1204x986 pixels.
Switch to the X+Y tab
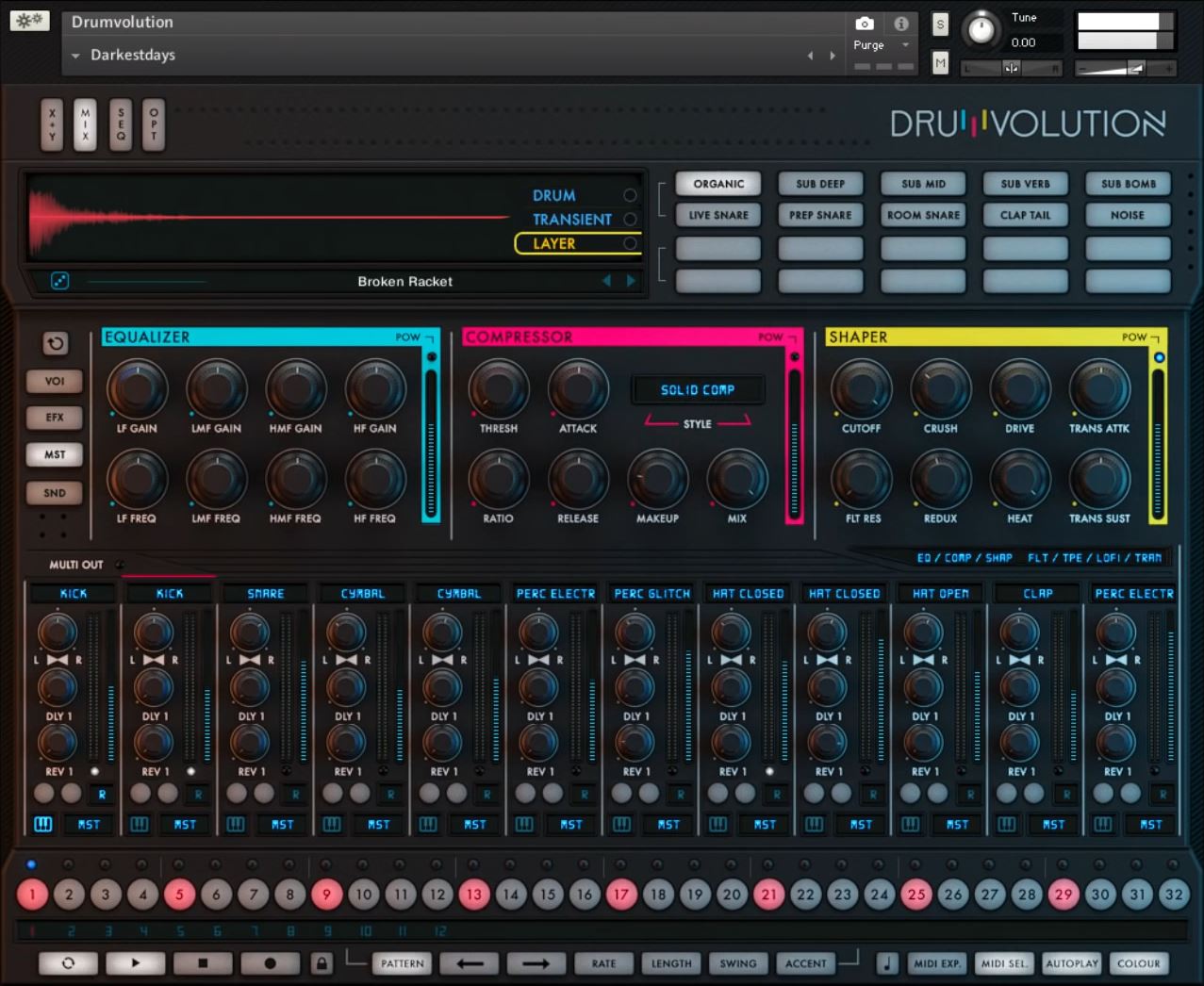52,124
